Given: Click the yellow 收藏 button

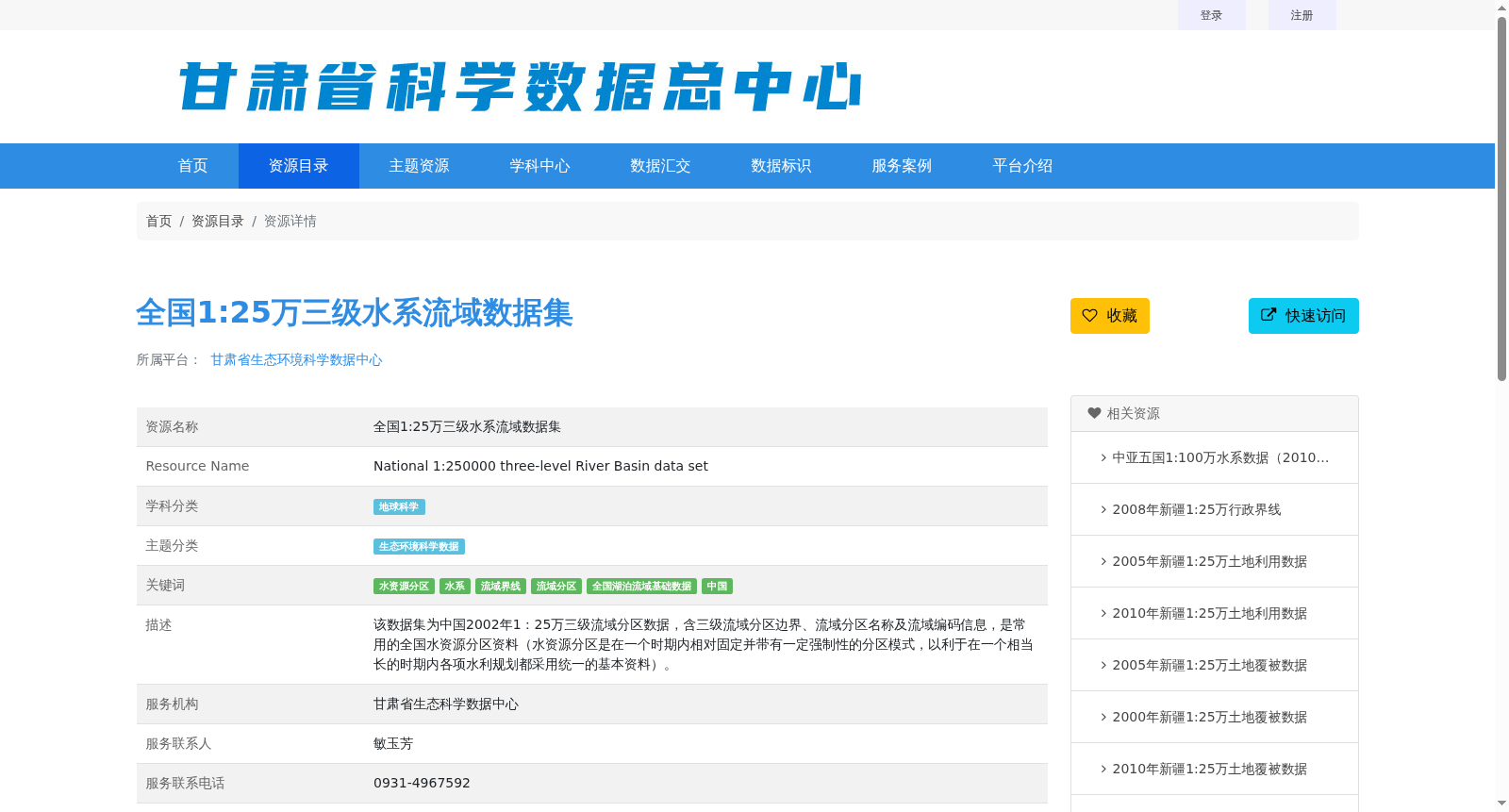Looking at the screenshot, I should tap(1110, 316).
